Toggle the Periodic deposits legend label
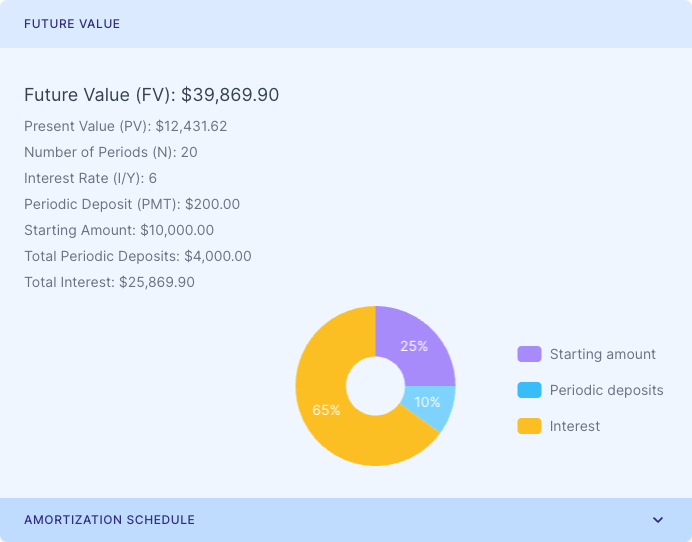This screenshot has height=542, width=692. tap(606, 390)
